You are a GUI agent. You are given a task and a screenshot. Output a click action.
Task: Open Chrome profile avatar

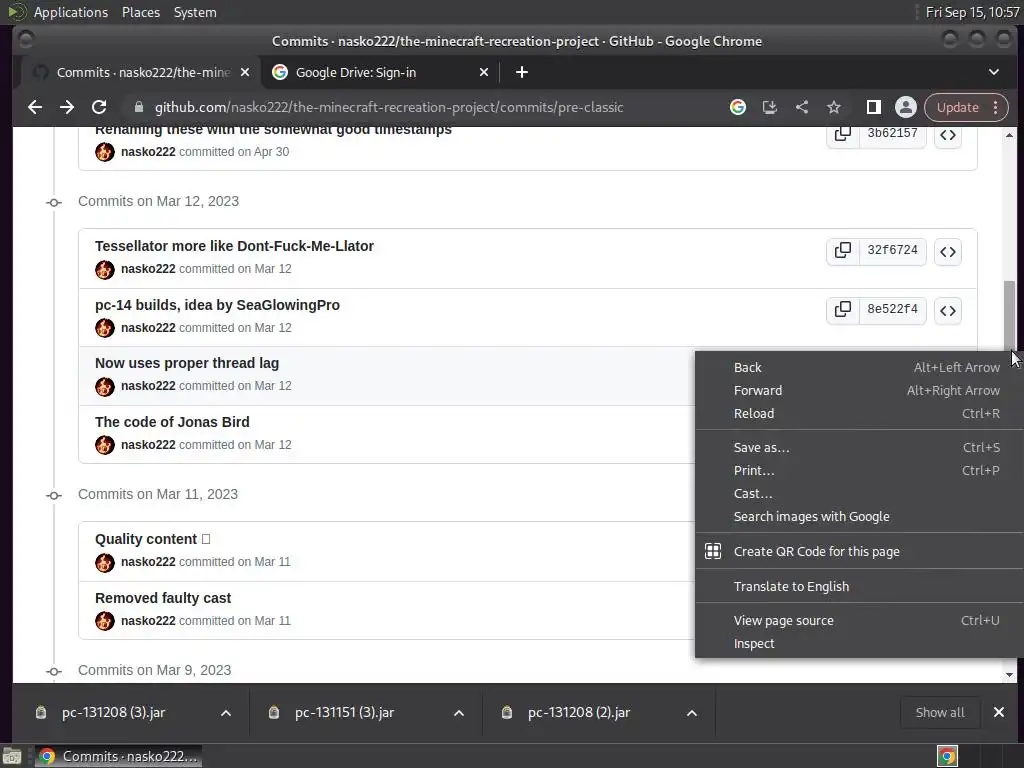pyautogui.click(x=906, y=107)
